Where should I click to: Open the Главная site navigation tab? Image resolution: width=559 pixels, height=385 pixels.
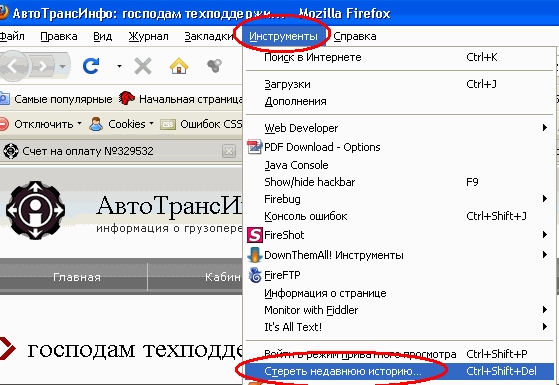[x=77, y=277]
